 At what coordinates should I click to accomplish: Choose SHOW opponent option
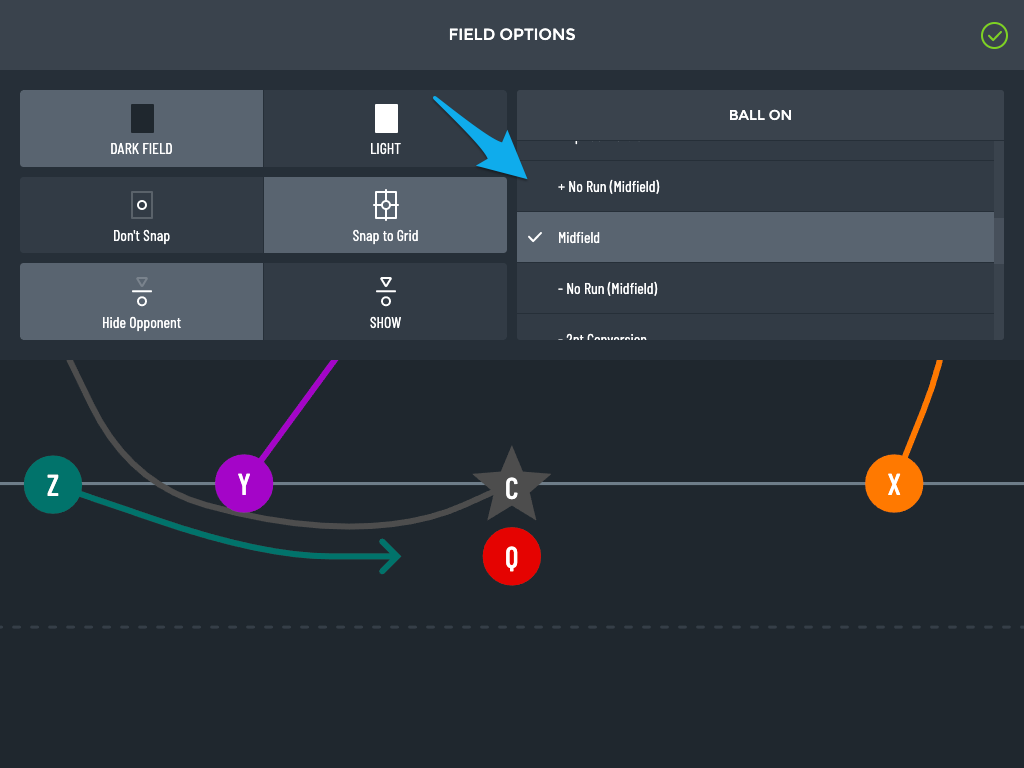point(385,302)
